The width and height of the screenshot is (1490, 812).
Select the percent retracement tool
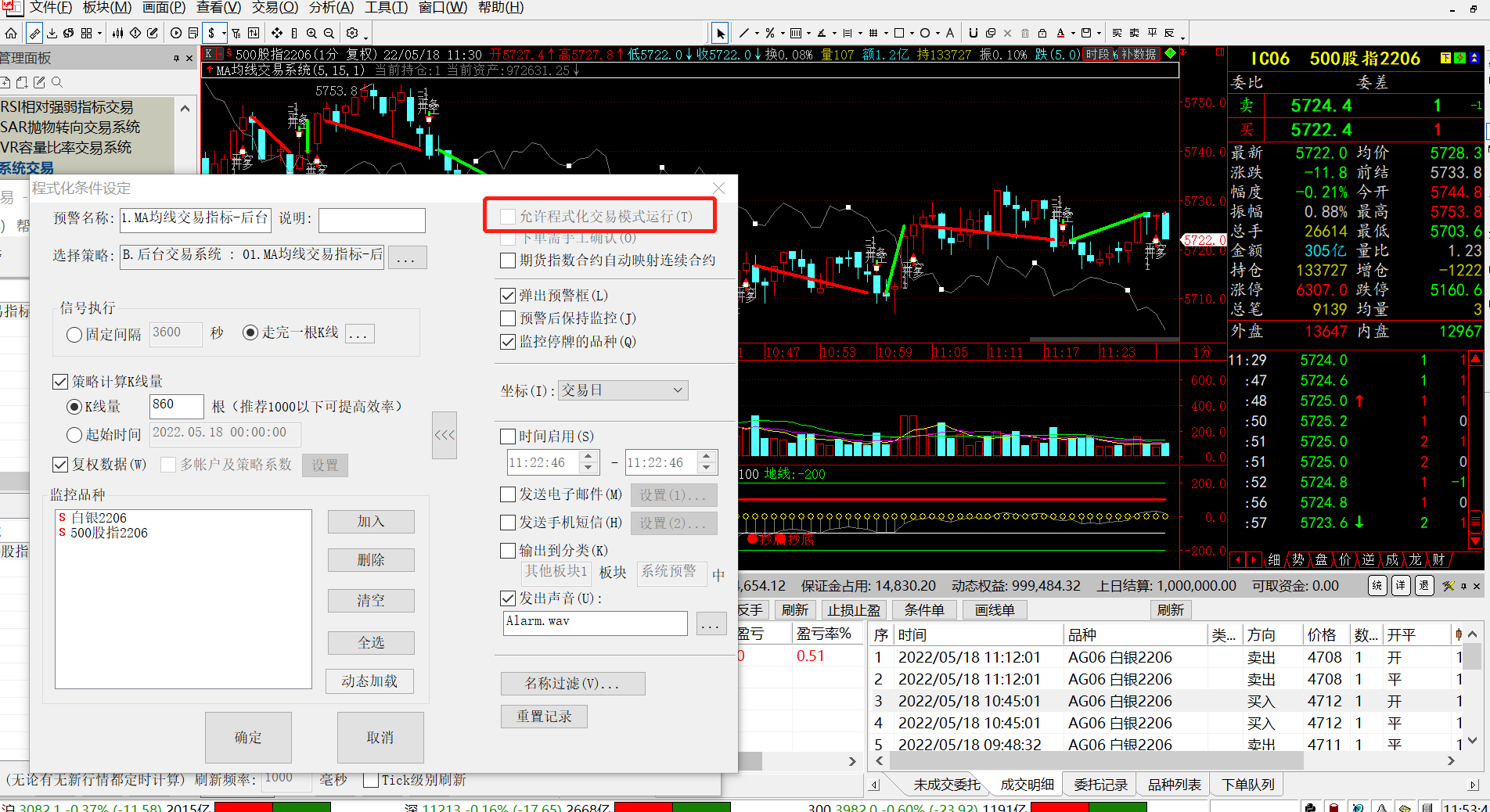(x=770, y=33)
